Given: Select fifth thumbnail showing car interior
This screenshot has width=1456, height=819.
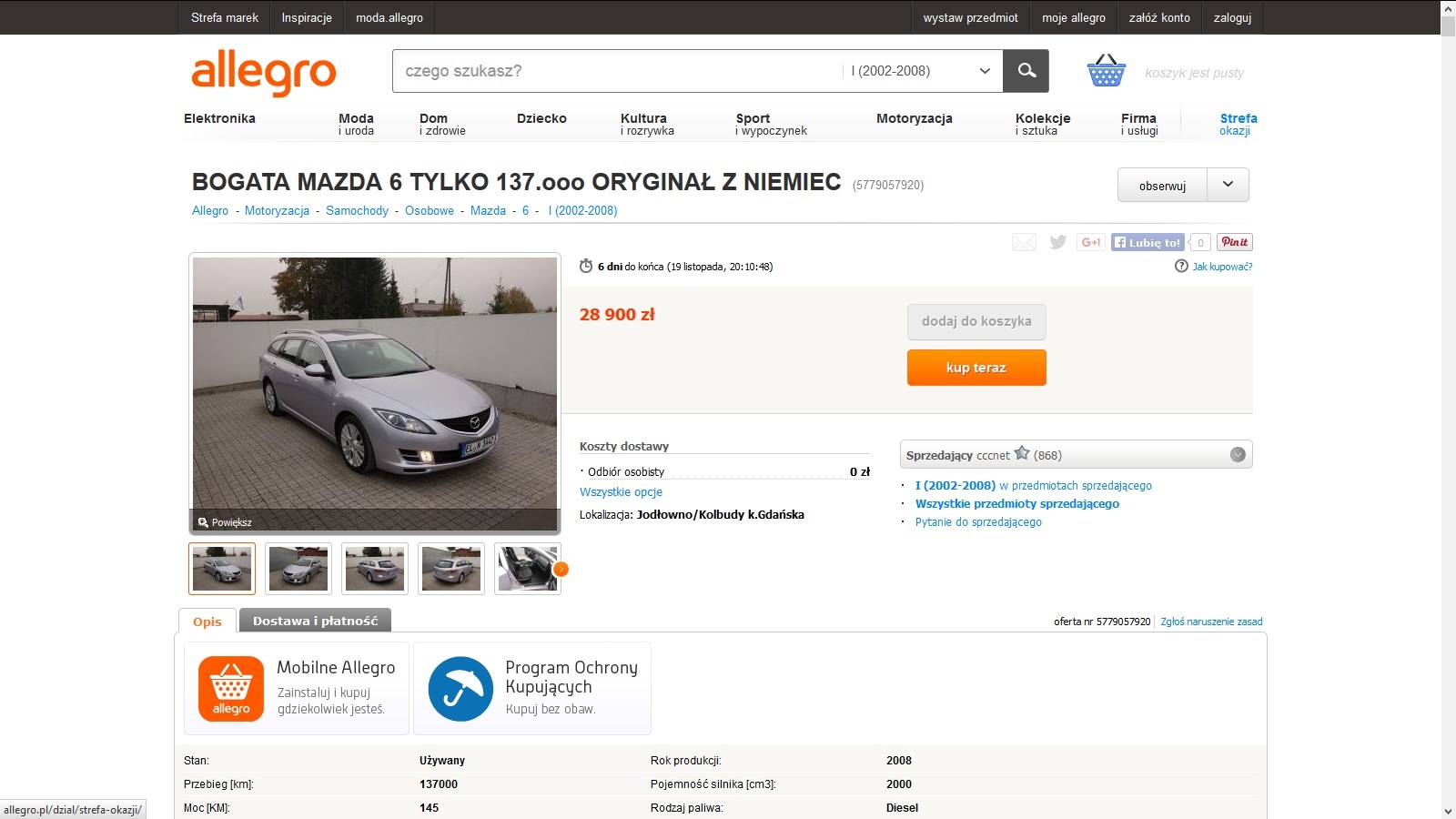Looking at the screenshot, I should [x=528, y=569].
